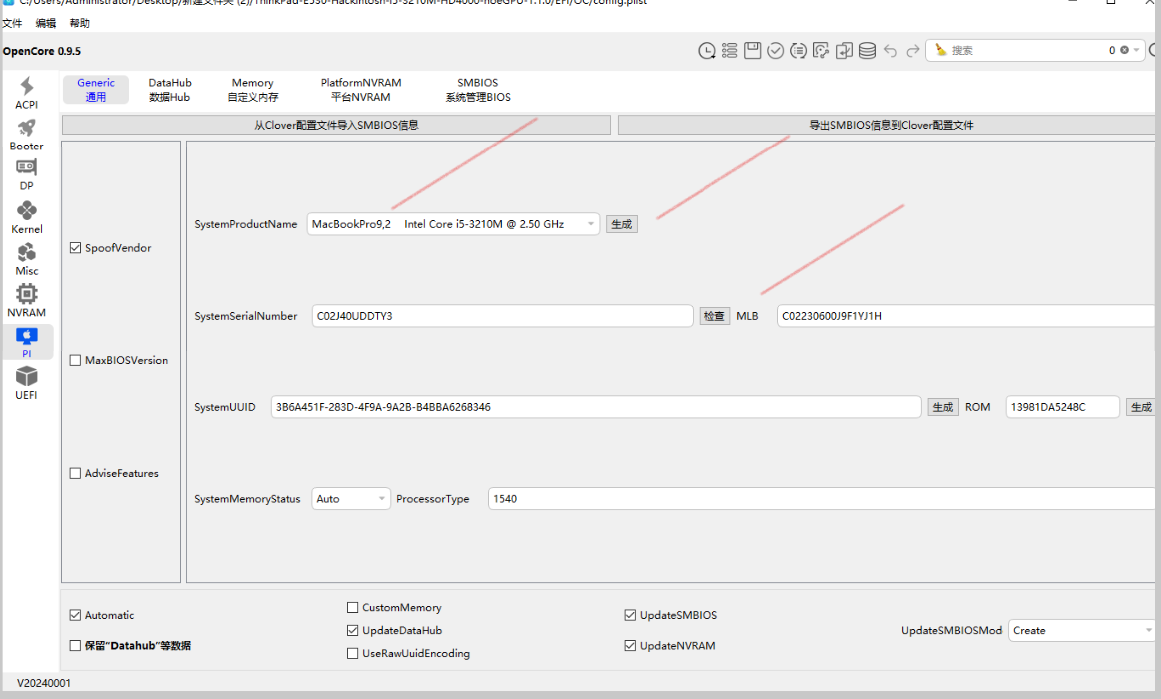
Task: Open the Misc section in sidebar
Action: click(x=27, y=259)
